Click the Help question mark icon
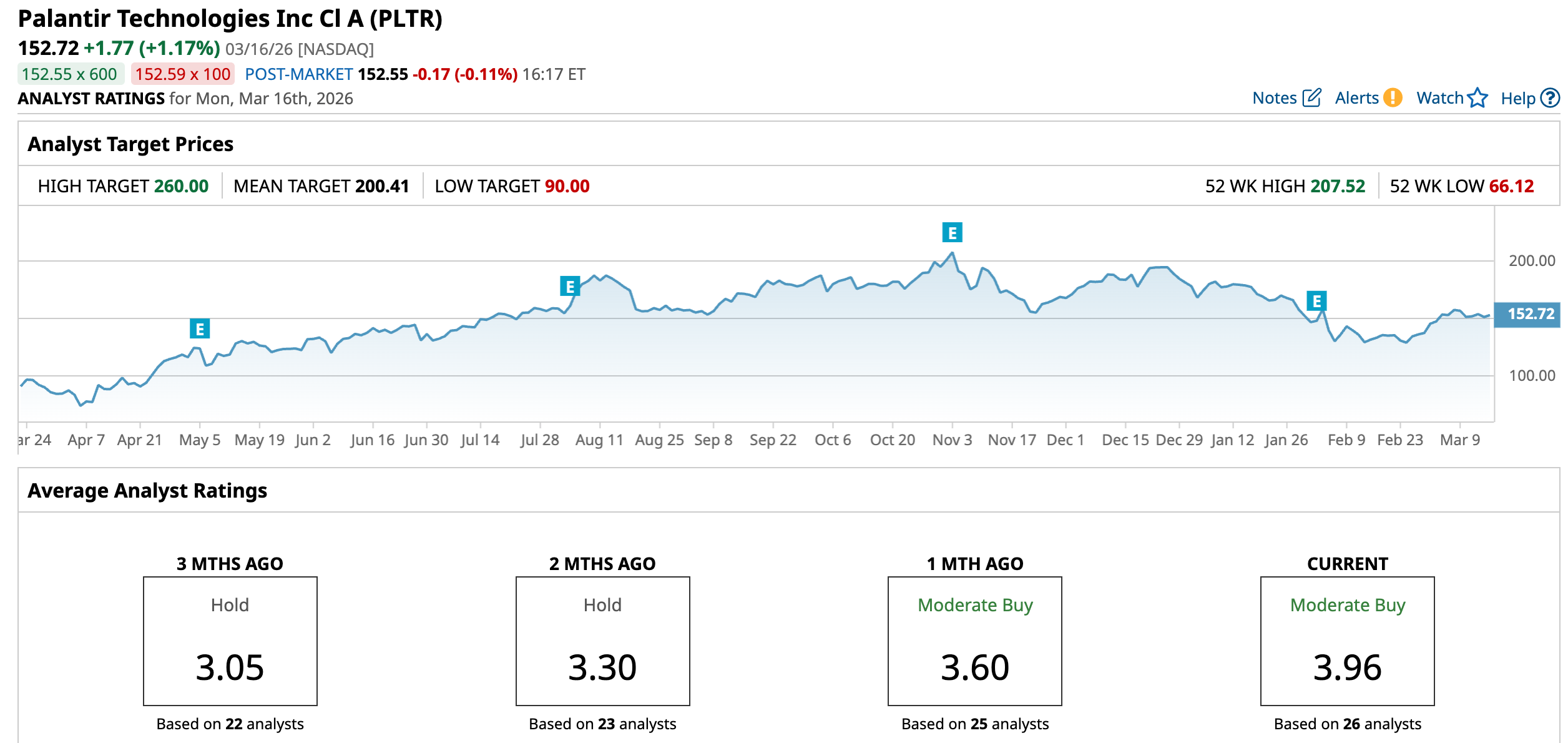The image size is (1568, 743). pos(1550,98)
